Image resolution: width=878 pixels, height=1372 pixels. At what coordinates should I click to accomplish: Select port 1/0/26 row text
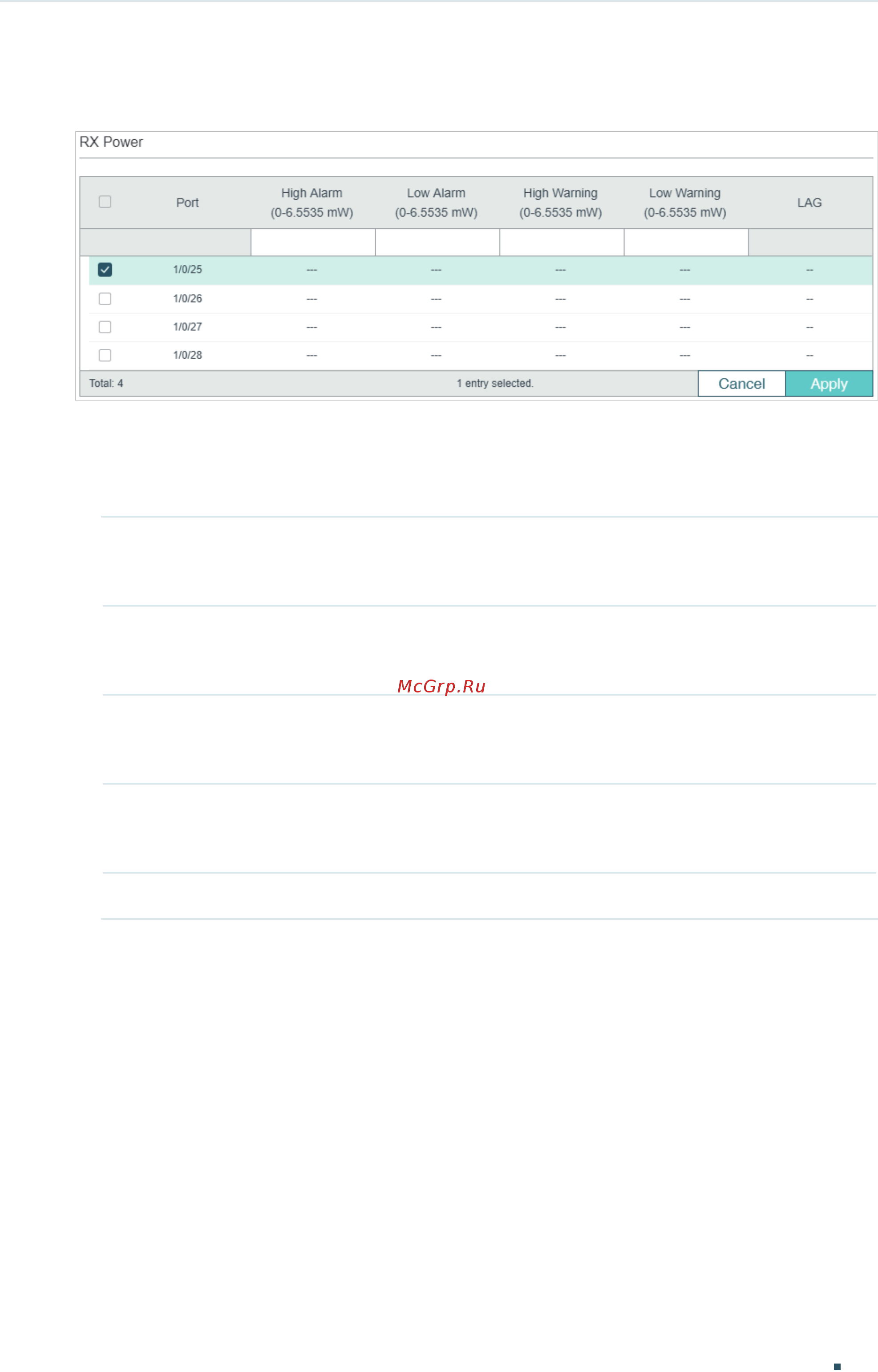pos(188,299)
